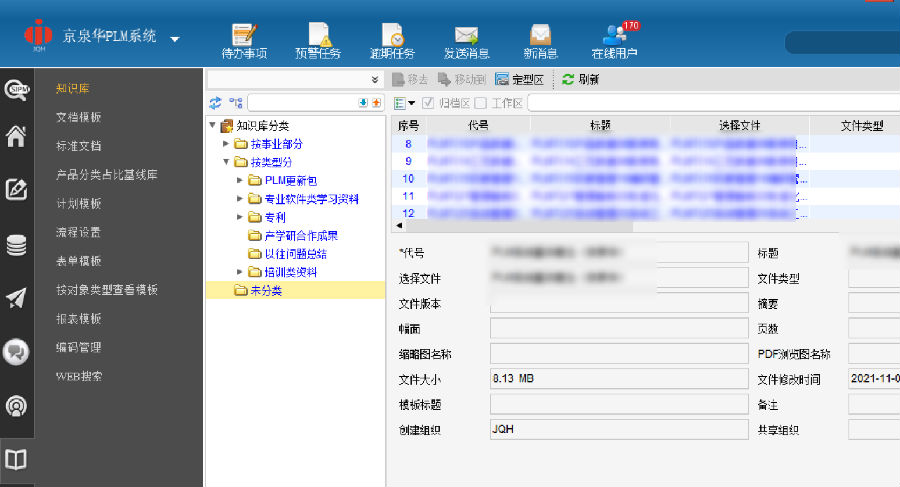Click the tree refresh arrows icon
This screenshot has width=900, height=487.
point(215,103)
